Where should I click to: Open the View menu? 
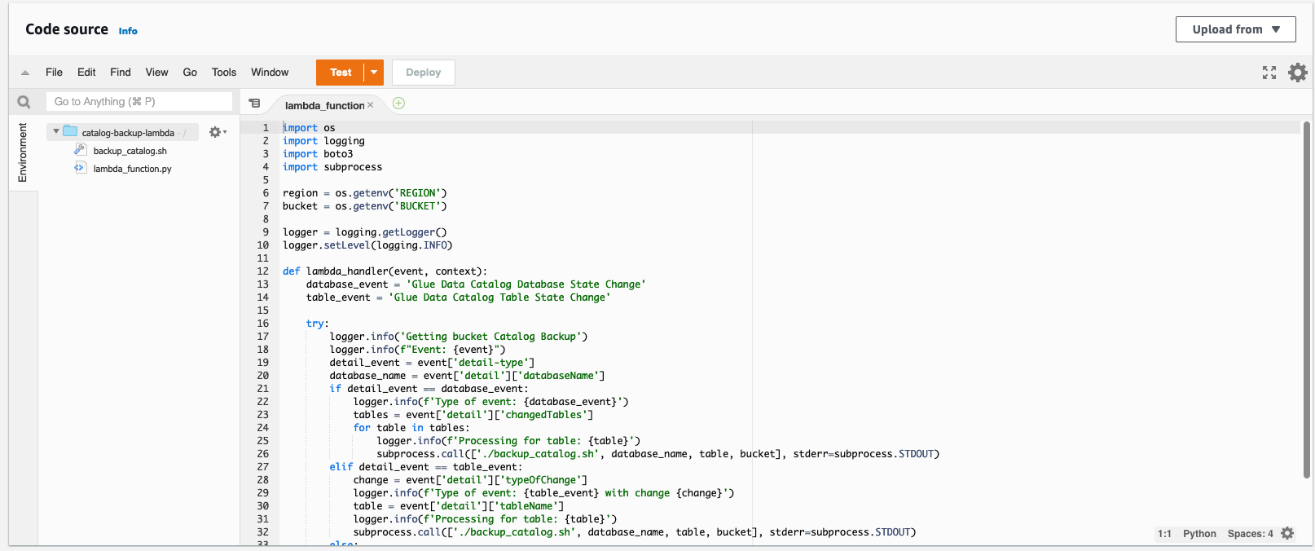click(x=157, y=72)
